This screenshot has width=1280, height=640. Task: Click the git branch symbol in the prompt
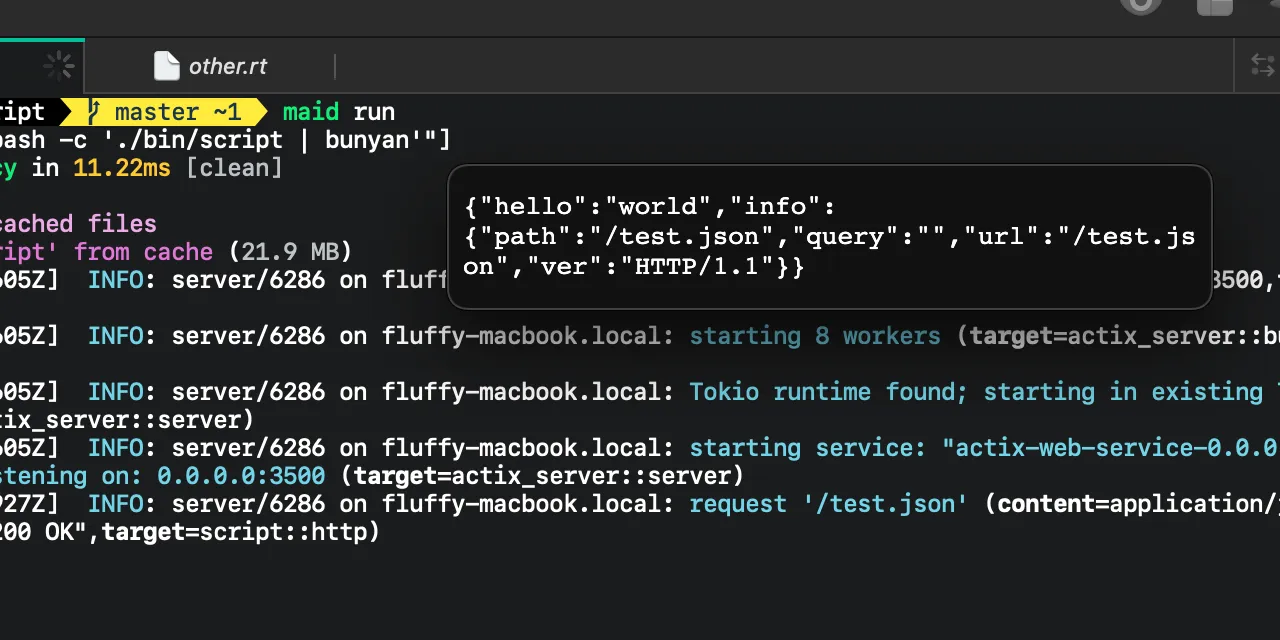(94, 112)
